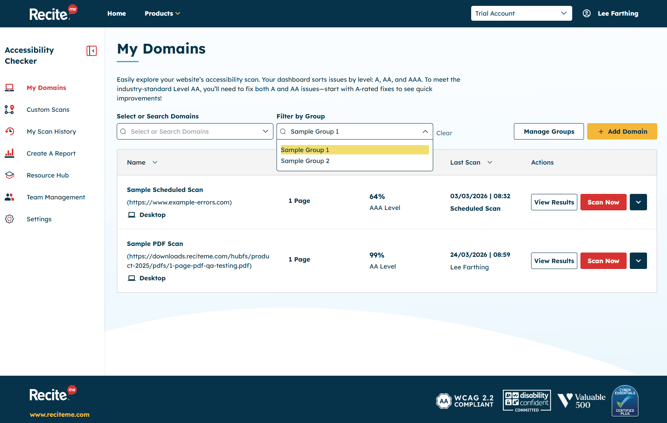The image size is (667, 423).
Task: Click the Custom Scans sidebar icon
Action: coord(10,110)
